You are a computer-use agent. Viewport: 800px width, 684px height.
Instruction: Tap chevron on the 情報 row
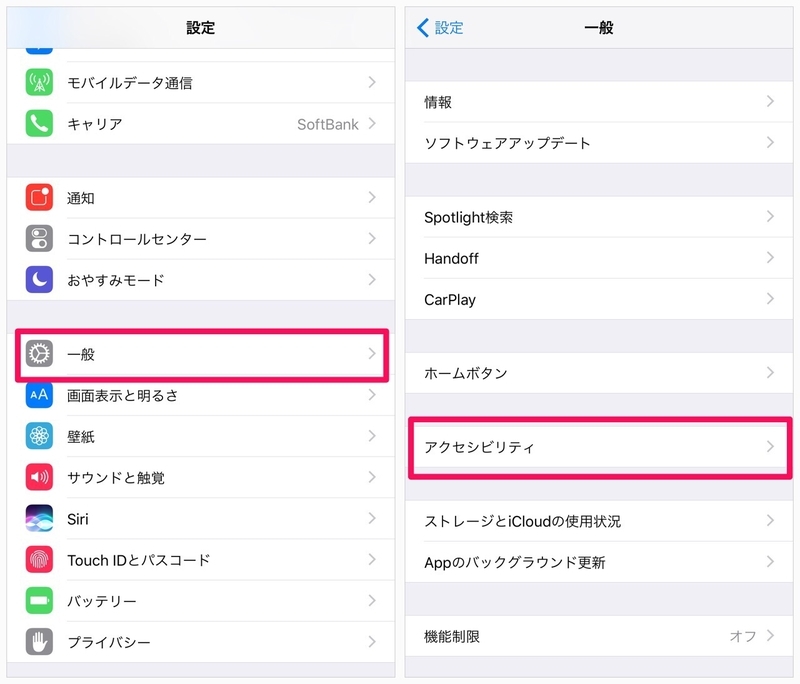(x=770, y=102)
